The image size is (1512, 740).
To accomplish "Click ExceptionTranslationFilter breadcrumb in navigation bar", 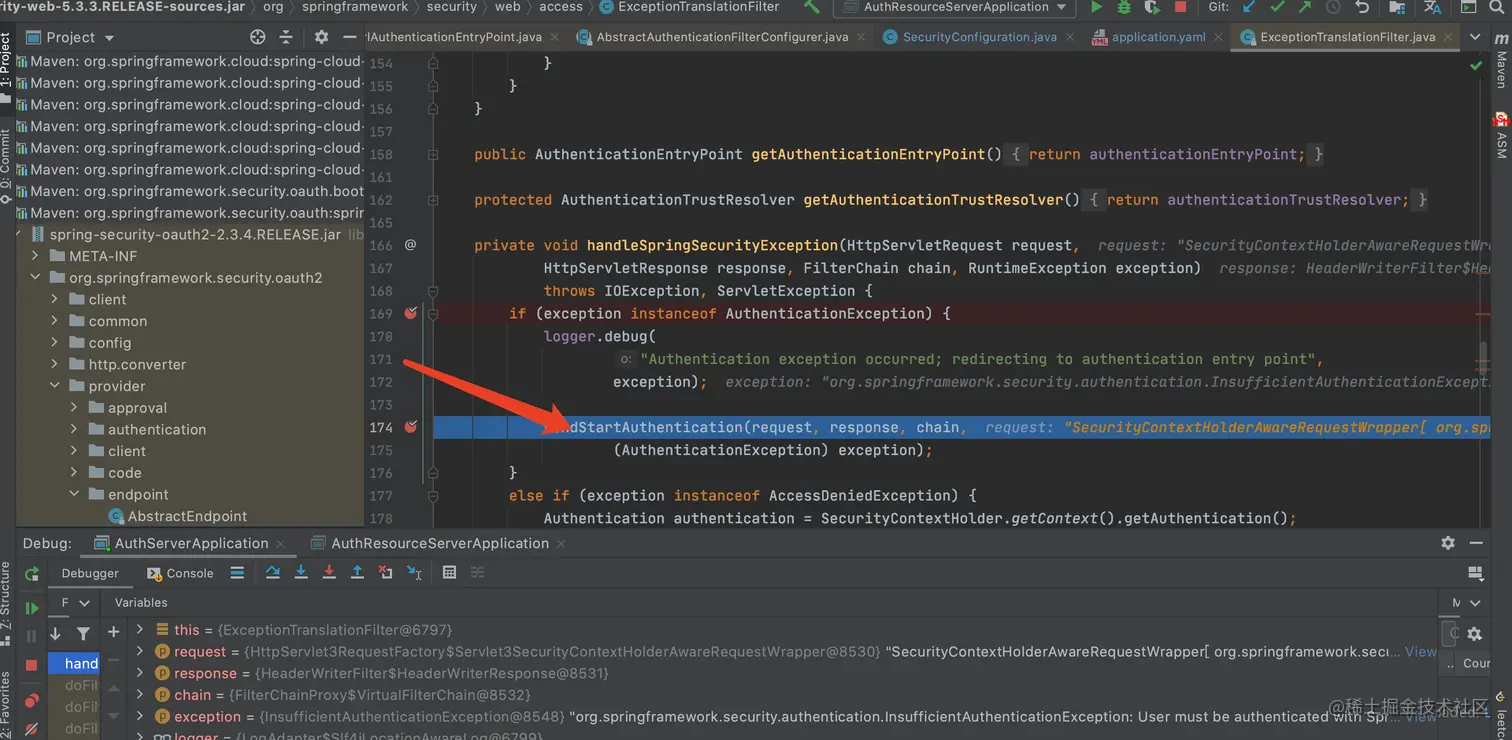I will [689, 7].
